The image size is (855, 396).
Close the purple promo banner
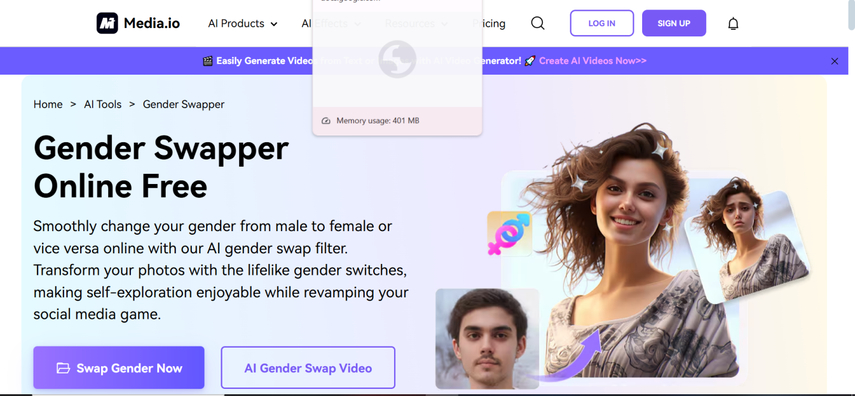point(834,61)
